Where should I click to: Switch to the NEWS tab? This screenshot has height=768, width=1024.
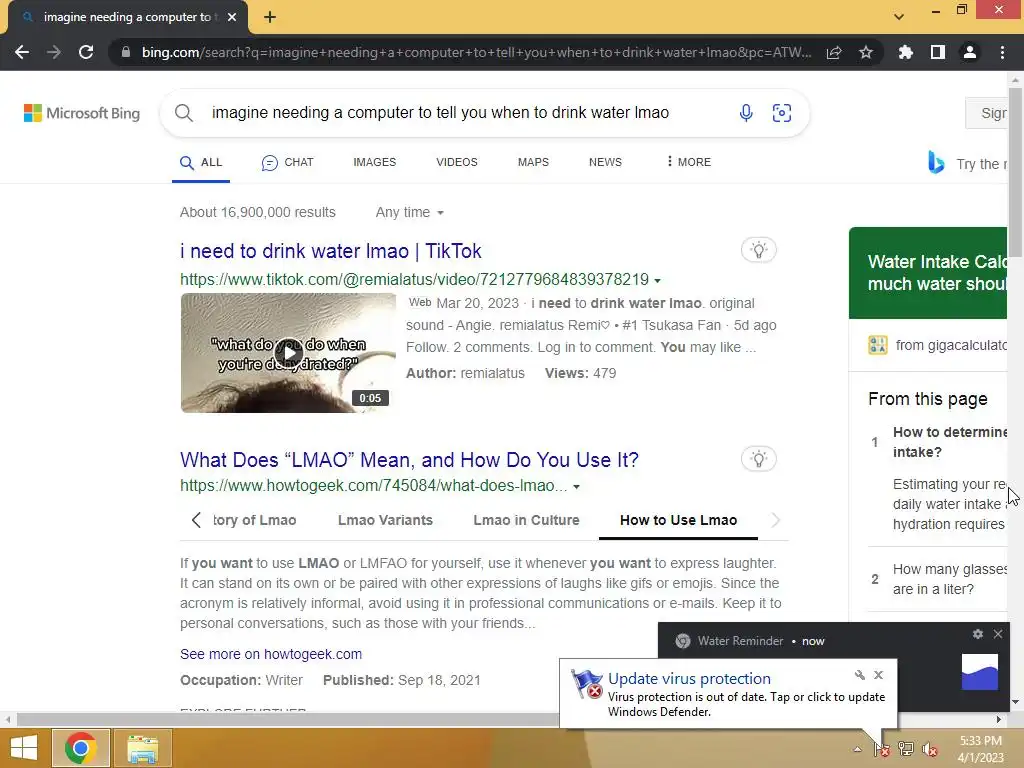point(605,162)
